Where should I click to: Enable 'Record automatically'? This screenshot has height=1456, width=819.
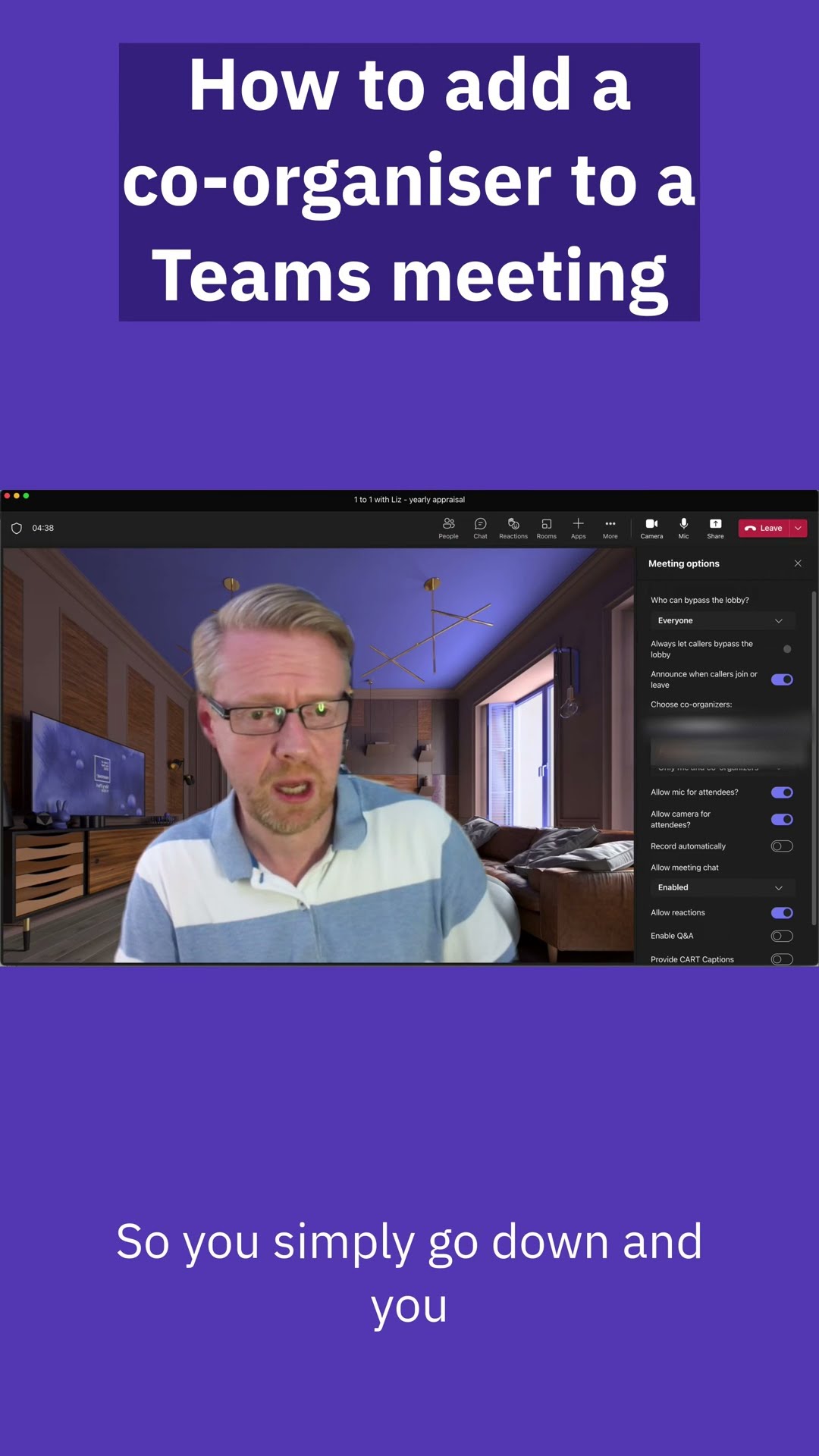click(783, 846)
